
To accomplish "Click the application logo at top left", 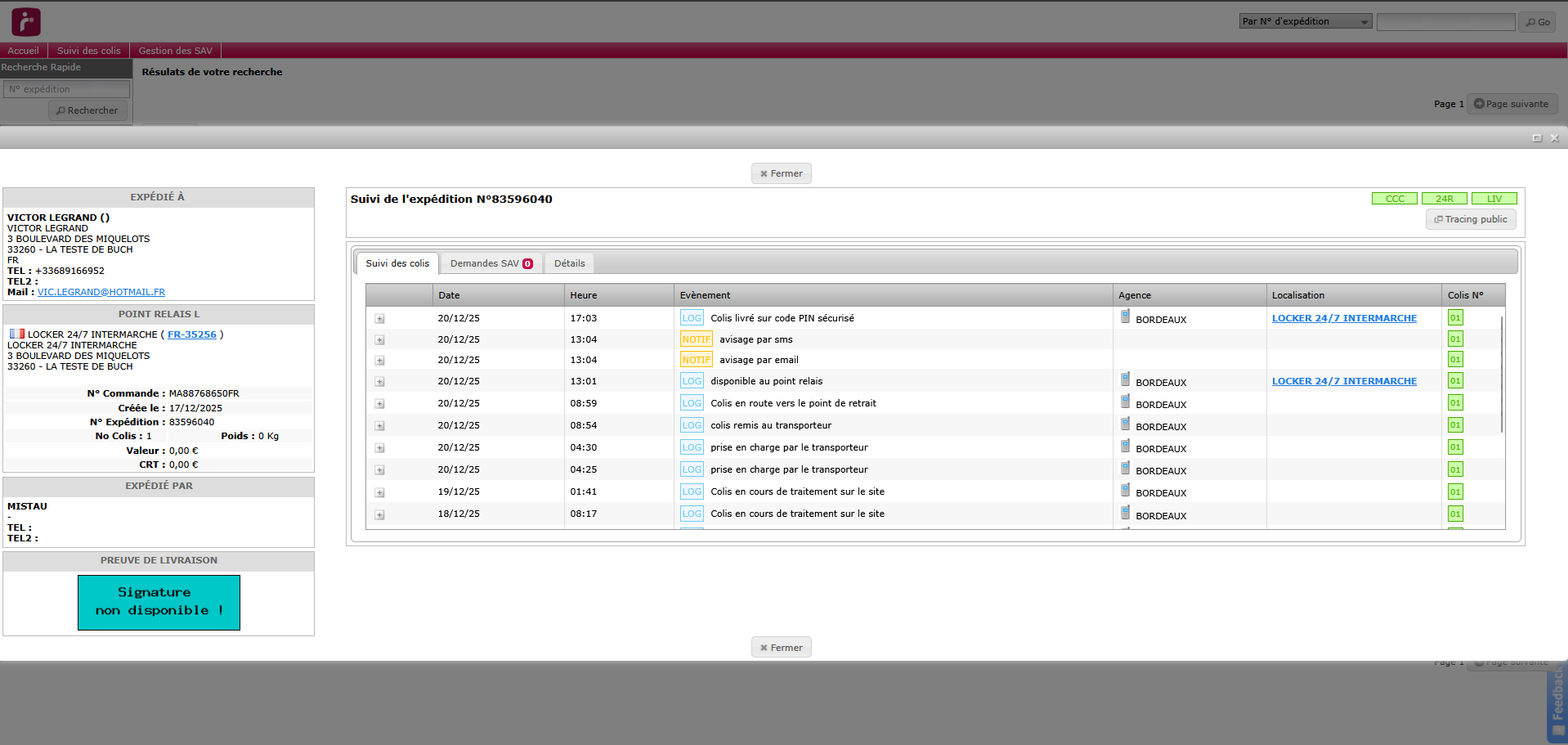I will click(25, 22).
